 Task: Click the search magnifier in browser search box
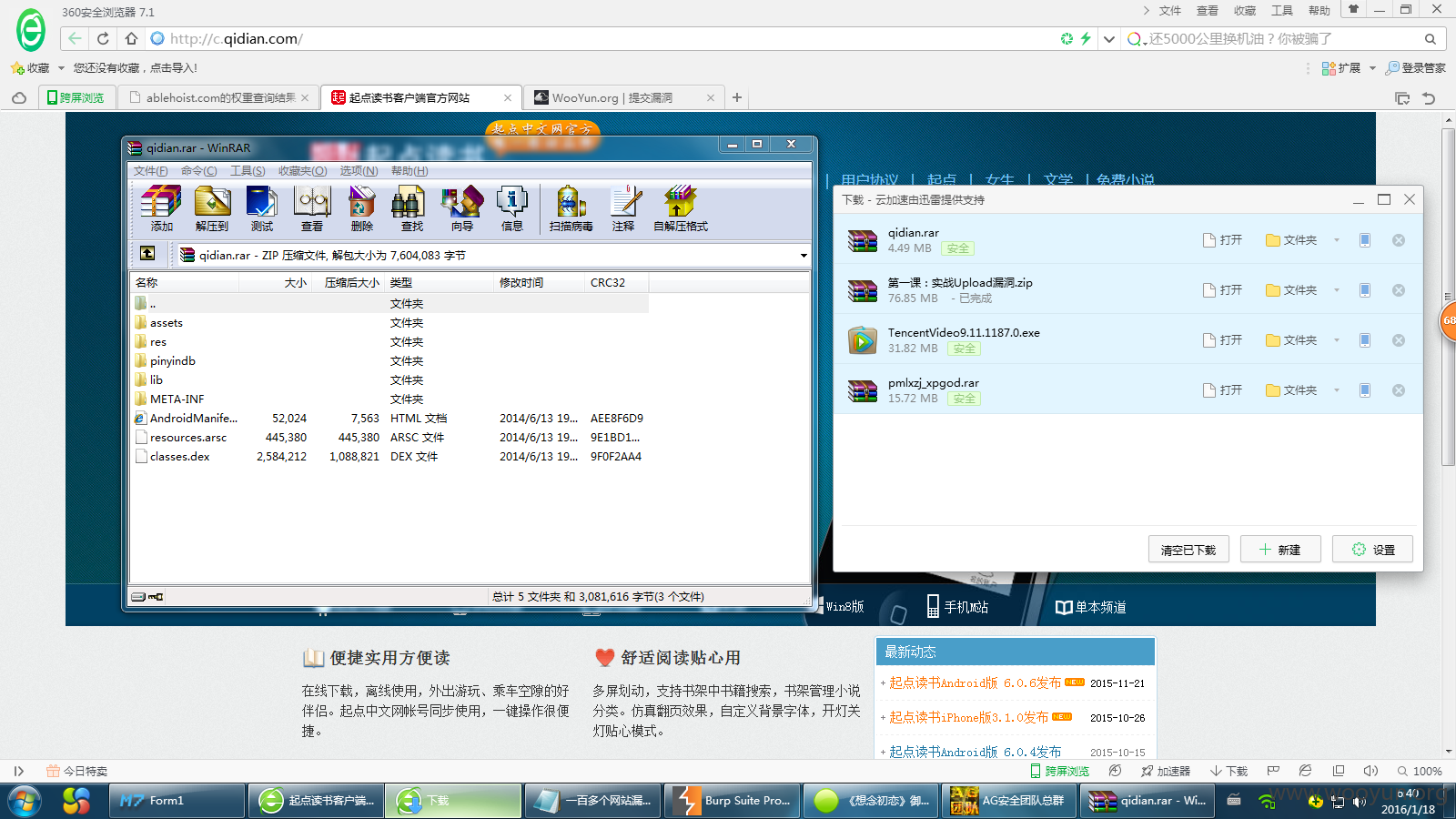(x=1431, y=39)
